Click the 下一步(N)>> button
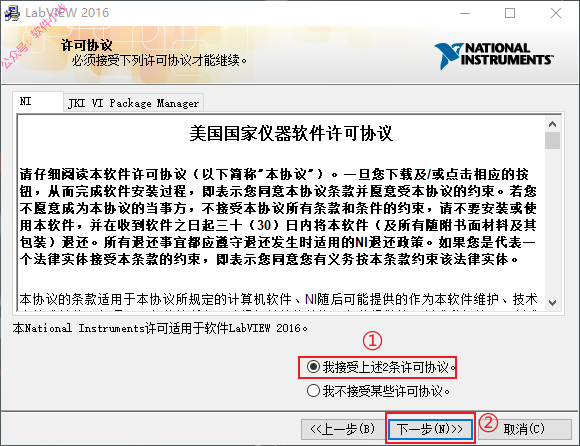Viewport: 580px width, 446px height. tap(430, 429)
